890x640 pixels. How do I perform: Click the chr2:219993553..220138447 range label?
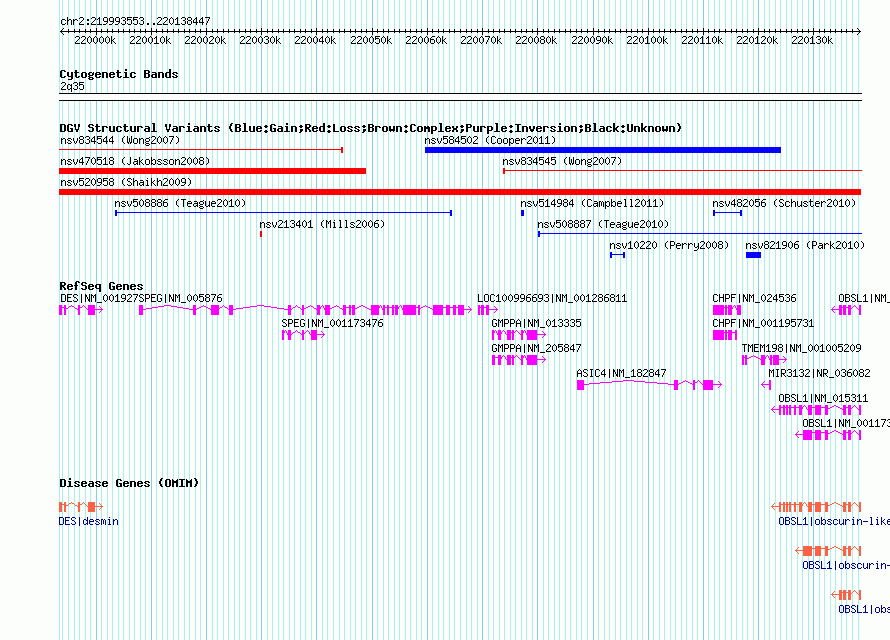[x=135, y=21]
